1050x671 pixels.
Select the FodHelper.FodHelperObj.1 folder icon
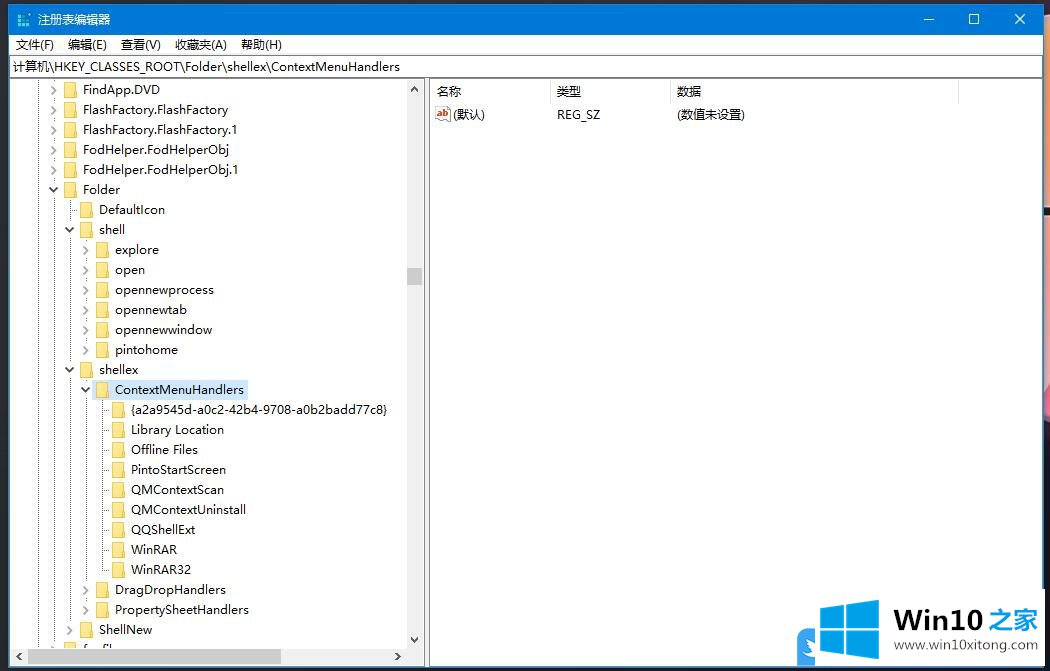pyautogui.click(x=70, y=170)
